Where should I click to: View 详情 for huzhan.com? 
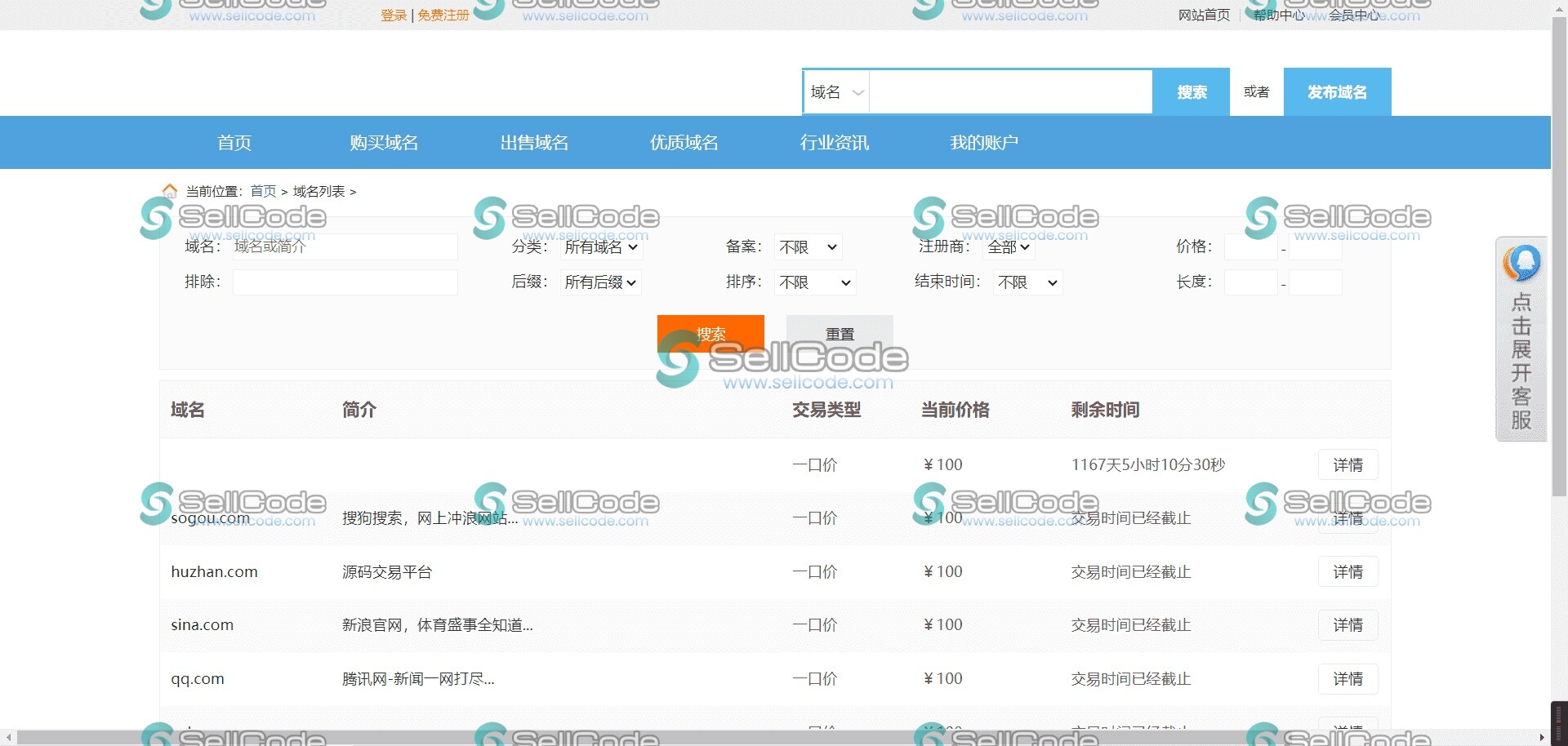[1347, 572]
